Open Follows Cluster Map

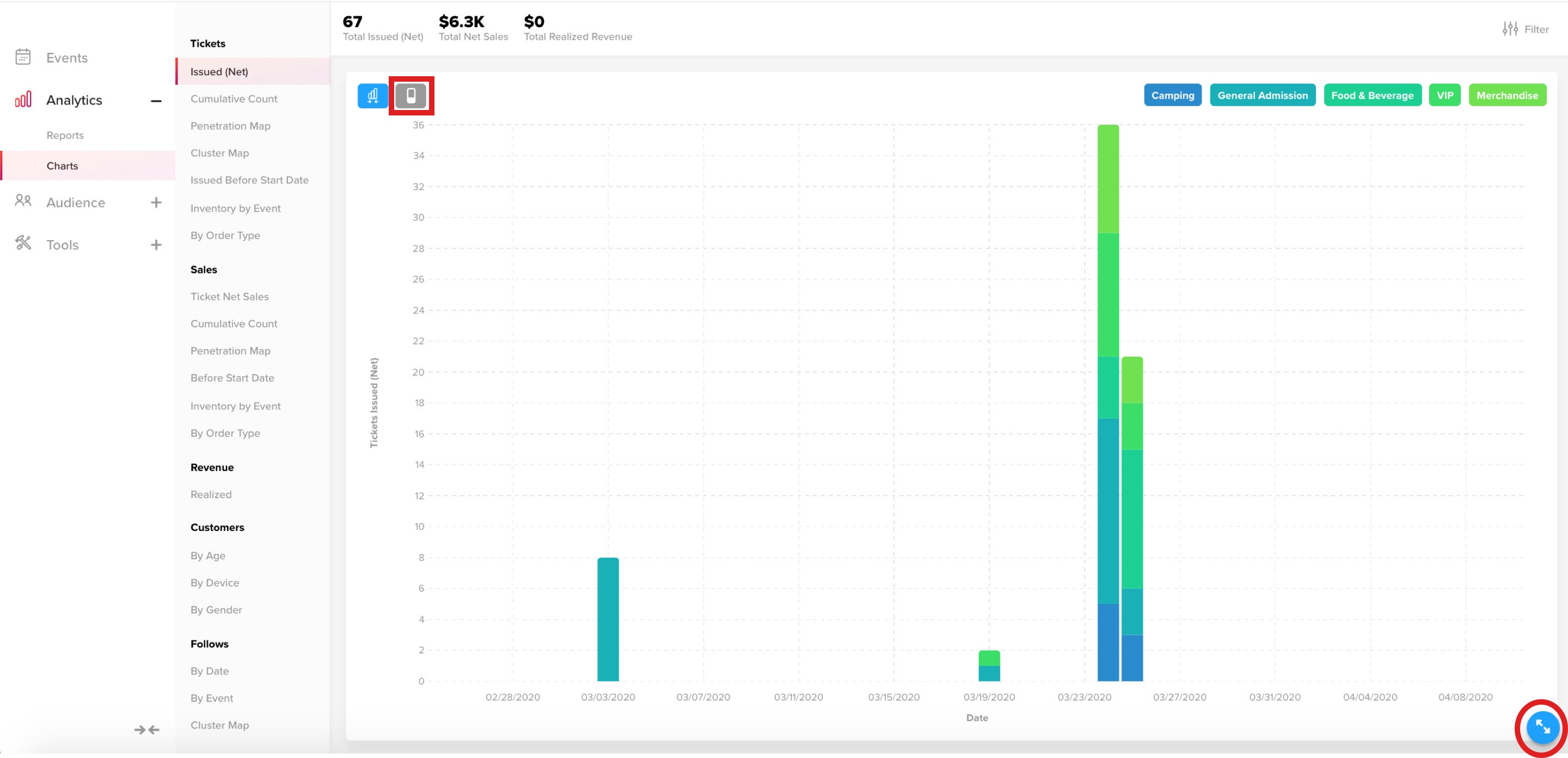219,725
